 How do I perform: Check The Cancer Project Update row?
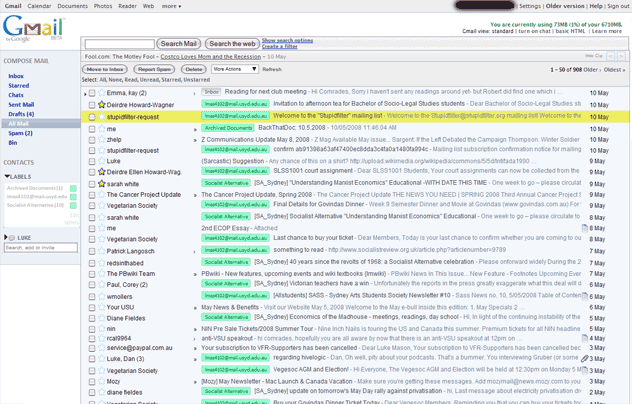[x=92, y=195]
